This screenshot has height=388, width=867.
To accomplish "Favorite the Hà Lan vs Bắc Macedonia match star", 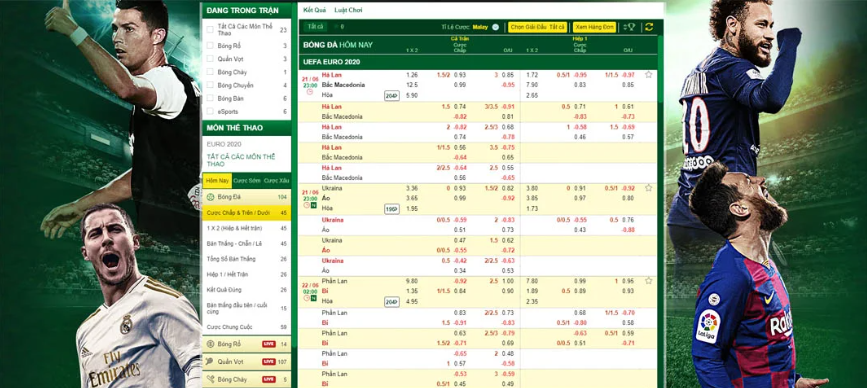I will tap(648, 75).
